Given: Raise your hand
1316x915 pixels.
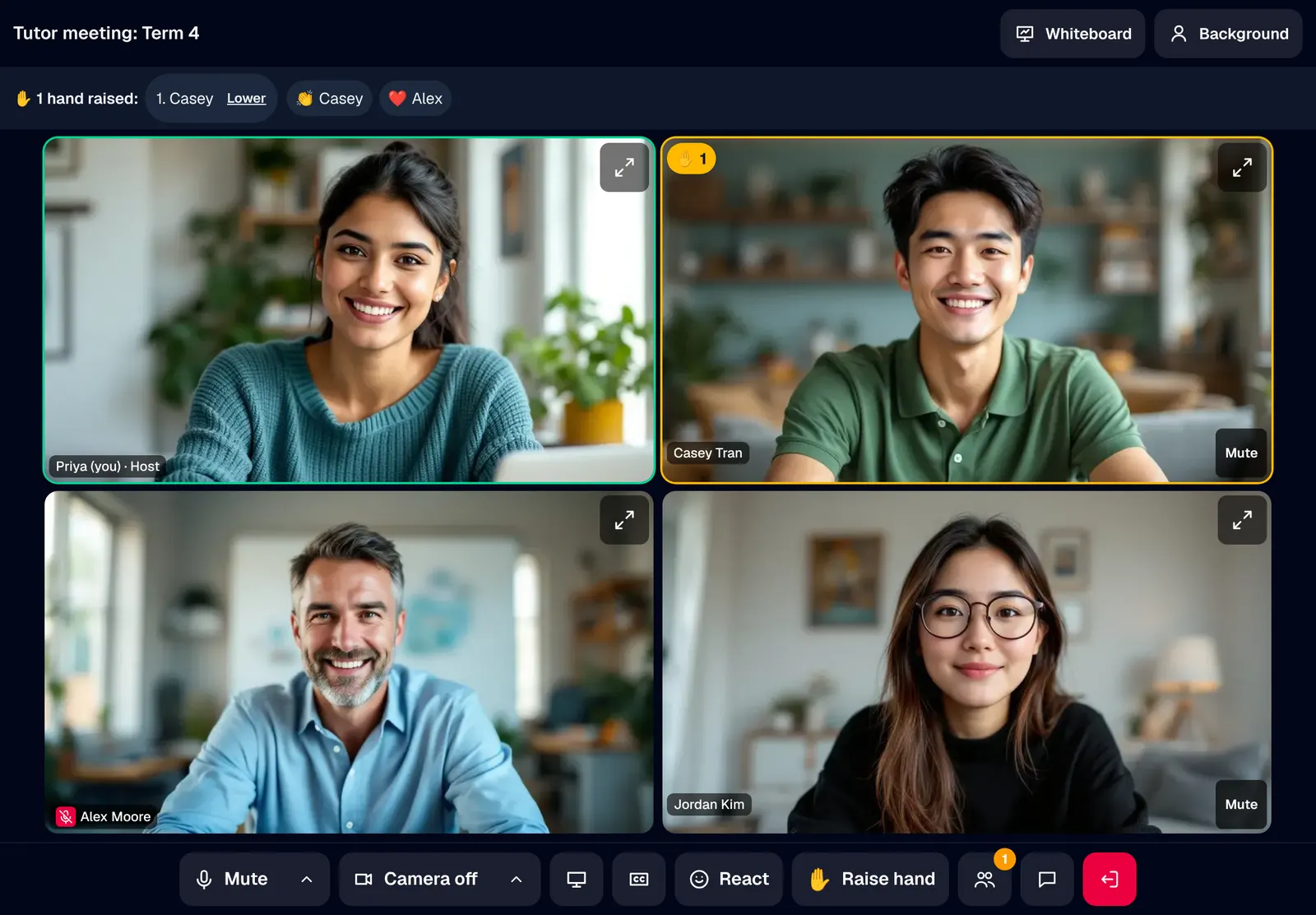Looking at the screenshot, I should click(x=870, y=879).
